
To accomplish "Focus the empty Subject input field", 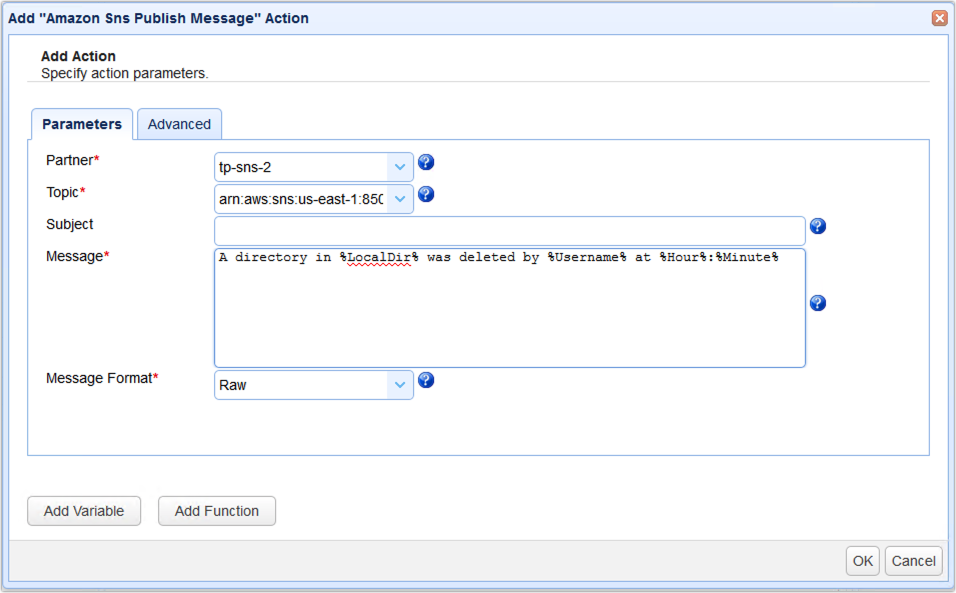I will pos(509,231).
